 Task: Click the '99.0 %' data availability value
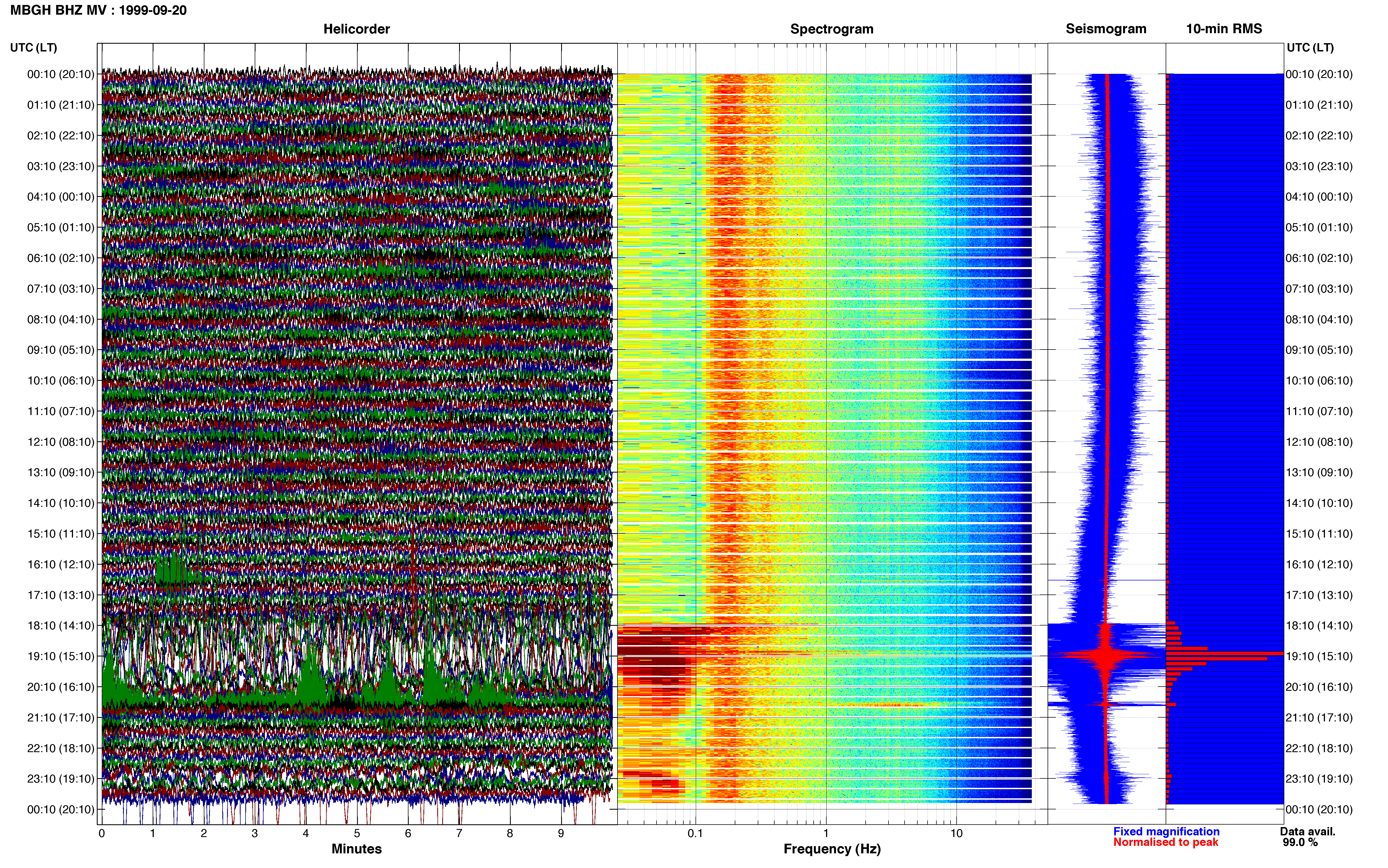1300,843
